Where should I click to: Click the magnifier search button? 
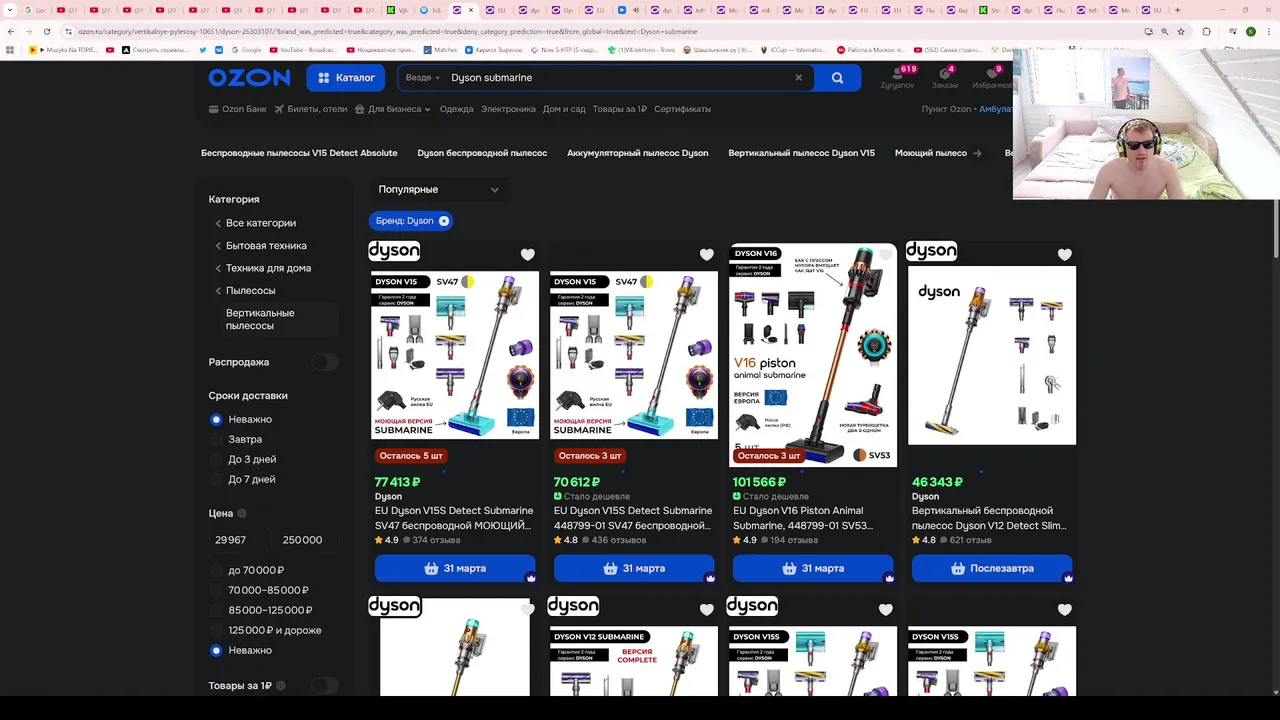[837, 77]
